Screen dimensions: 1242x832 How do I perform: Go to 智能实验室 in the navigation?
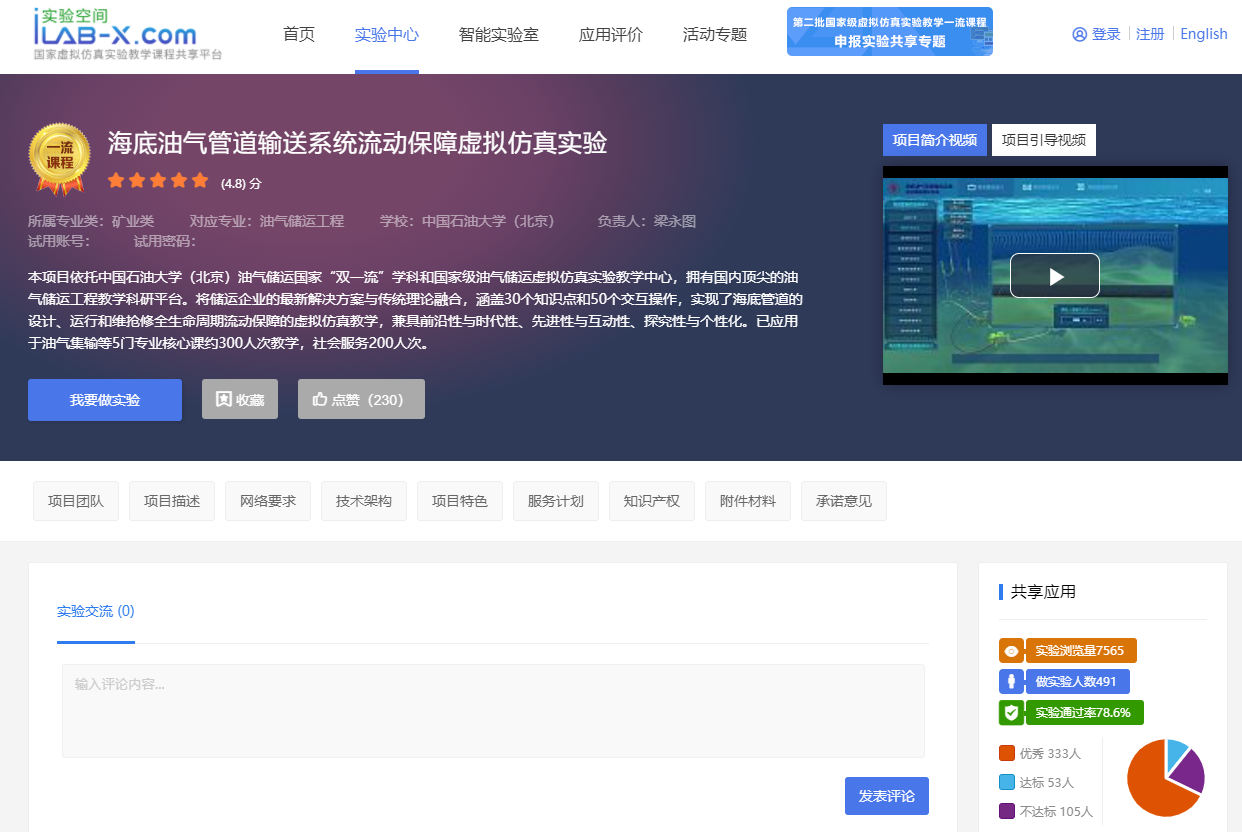(498, 34)
